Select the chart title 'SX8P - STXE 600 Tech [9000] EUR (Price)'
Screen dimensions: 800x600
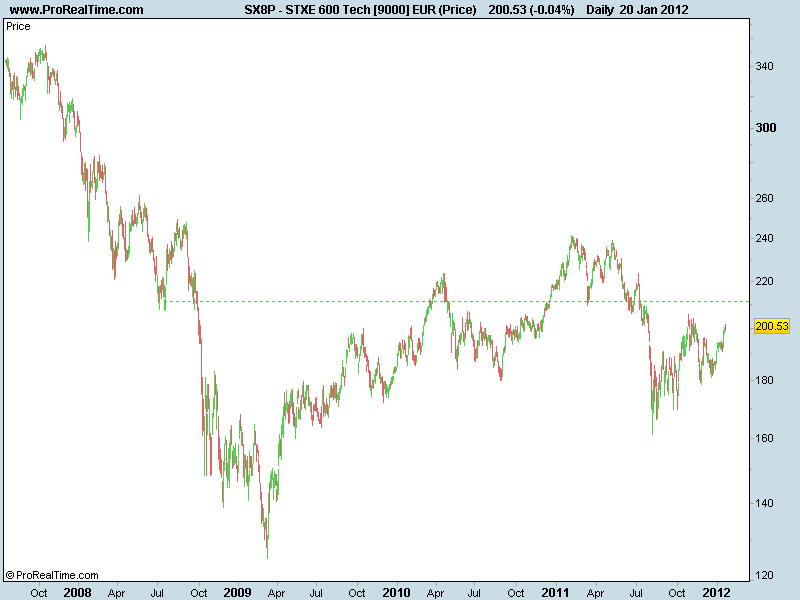(x=360, y=10)
